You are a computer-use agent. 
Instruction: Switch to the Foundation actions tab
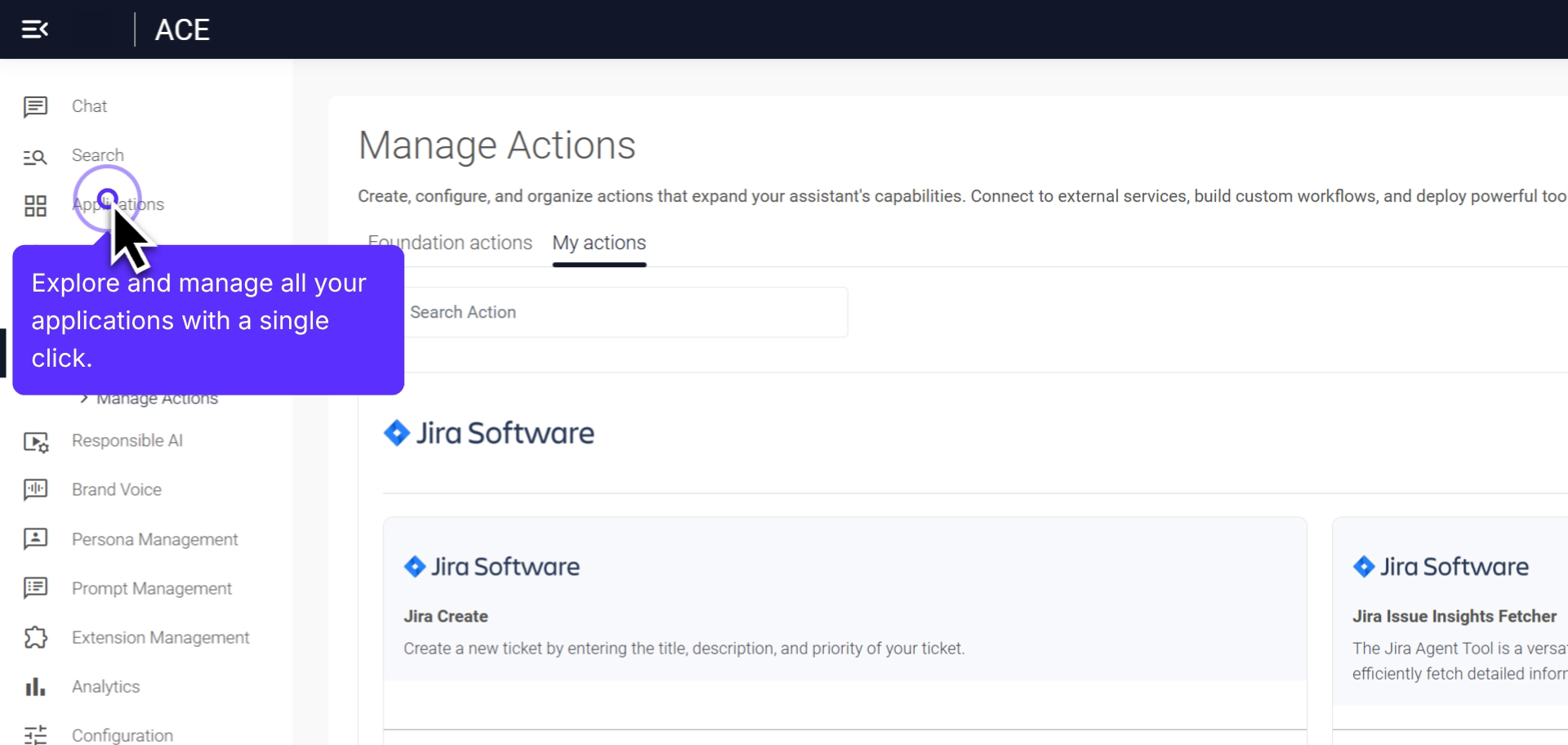(x=450, y=243)
